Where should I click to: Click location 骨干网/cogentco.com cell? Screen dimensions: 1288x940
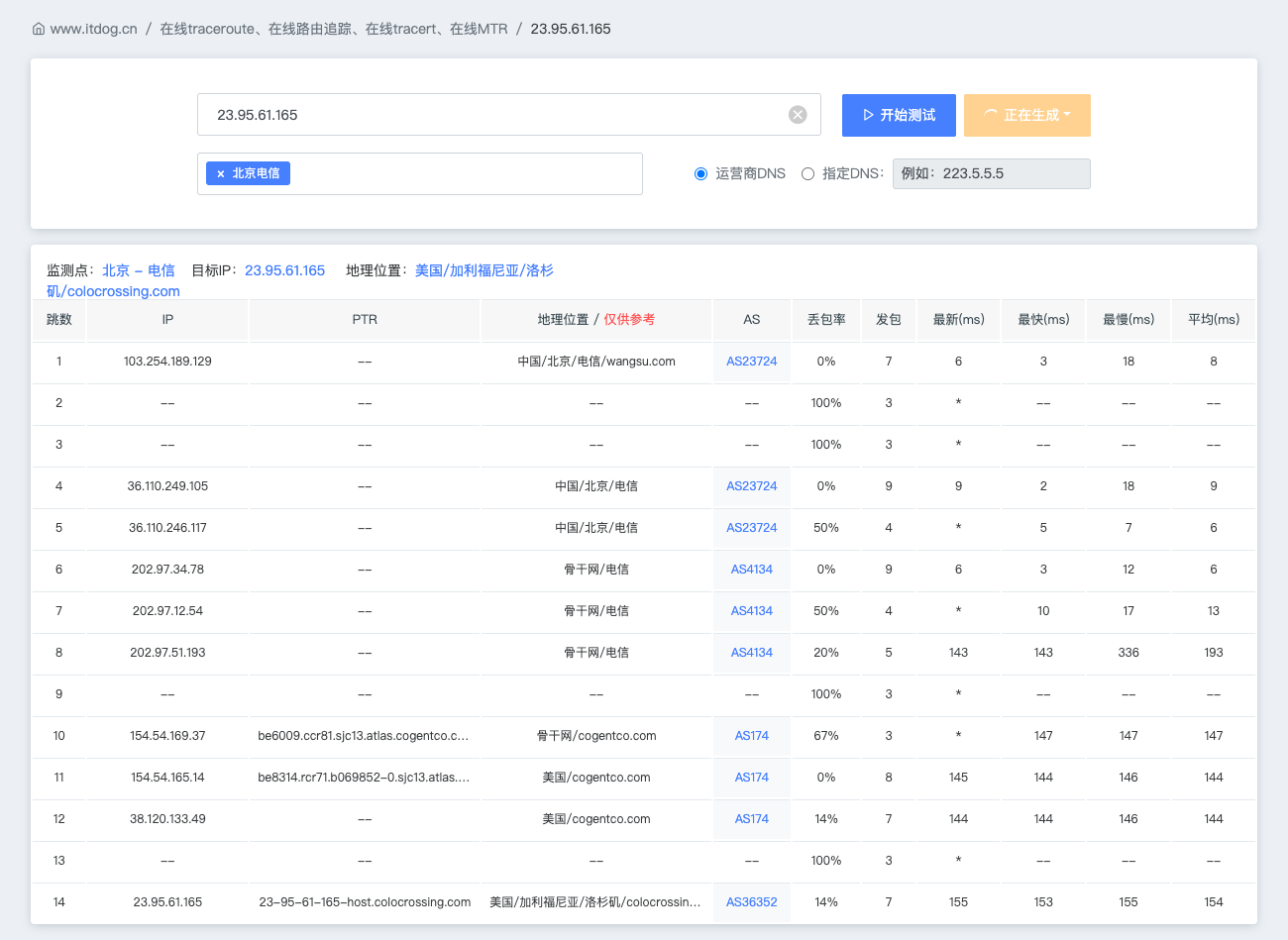(596, 736)
